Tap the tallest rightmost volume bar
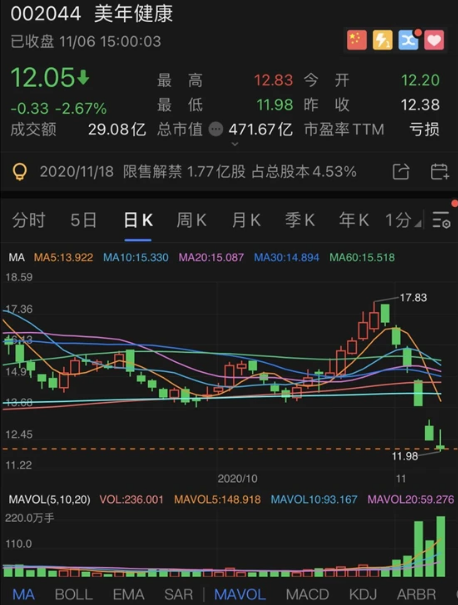 [440, 546]
